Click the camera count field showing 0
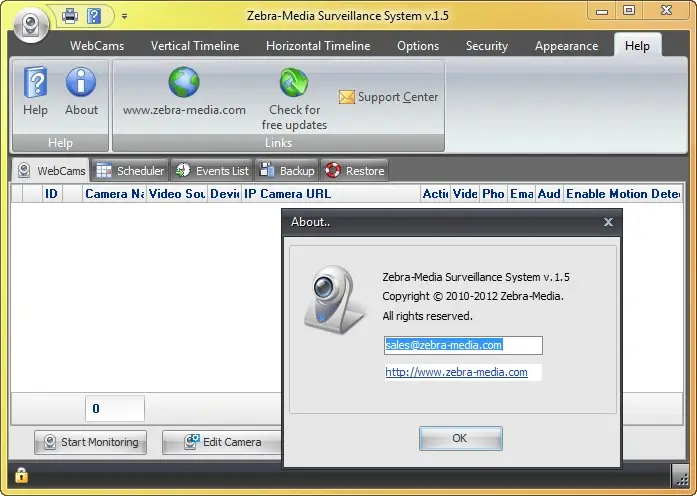This screenshot has height=496, width=697. click(115, 408)
